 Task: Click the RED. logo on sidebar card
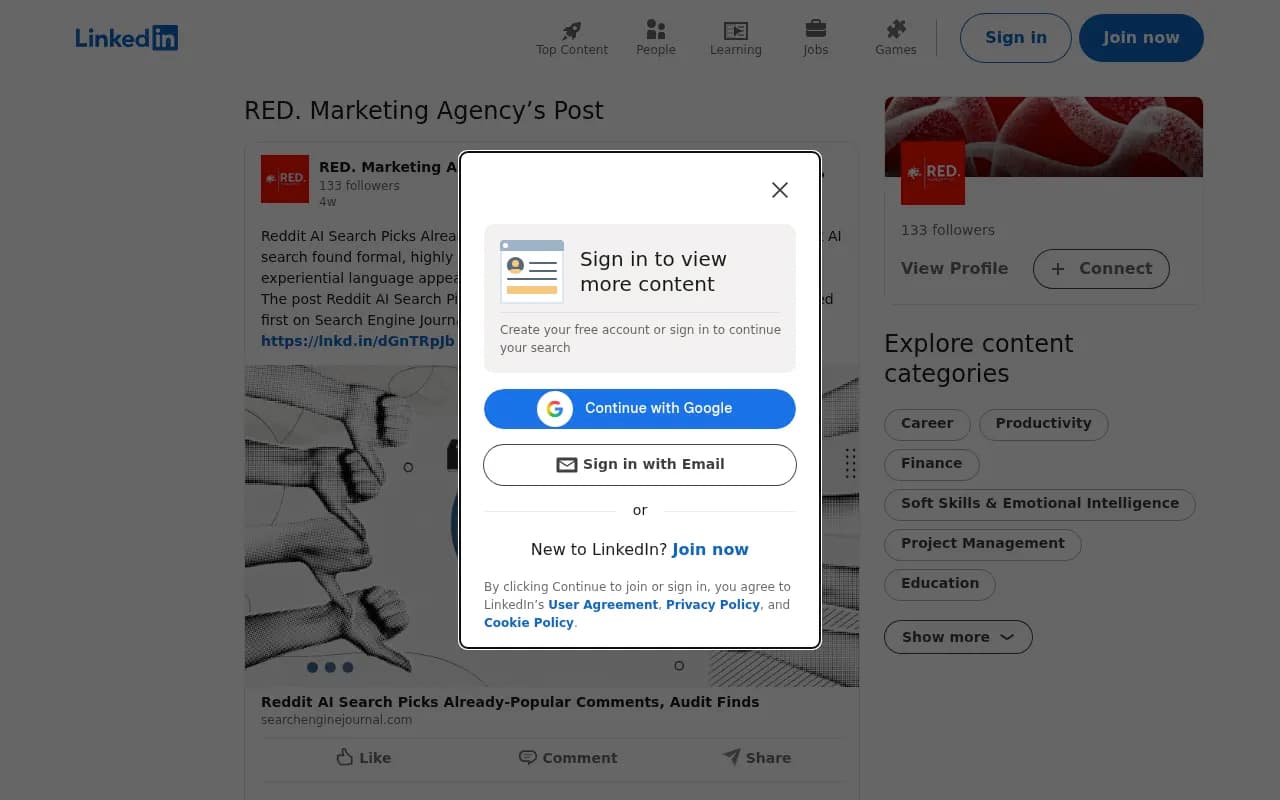[x=933, y=173]
